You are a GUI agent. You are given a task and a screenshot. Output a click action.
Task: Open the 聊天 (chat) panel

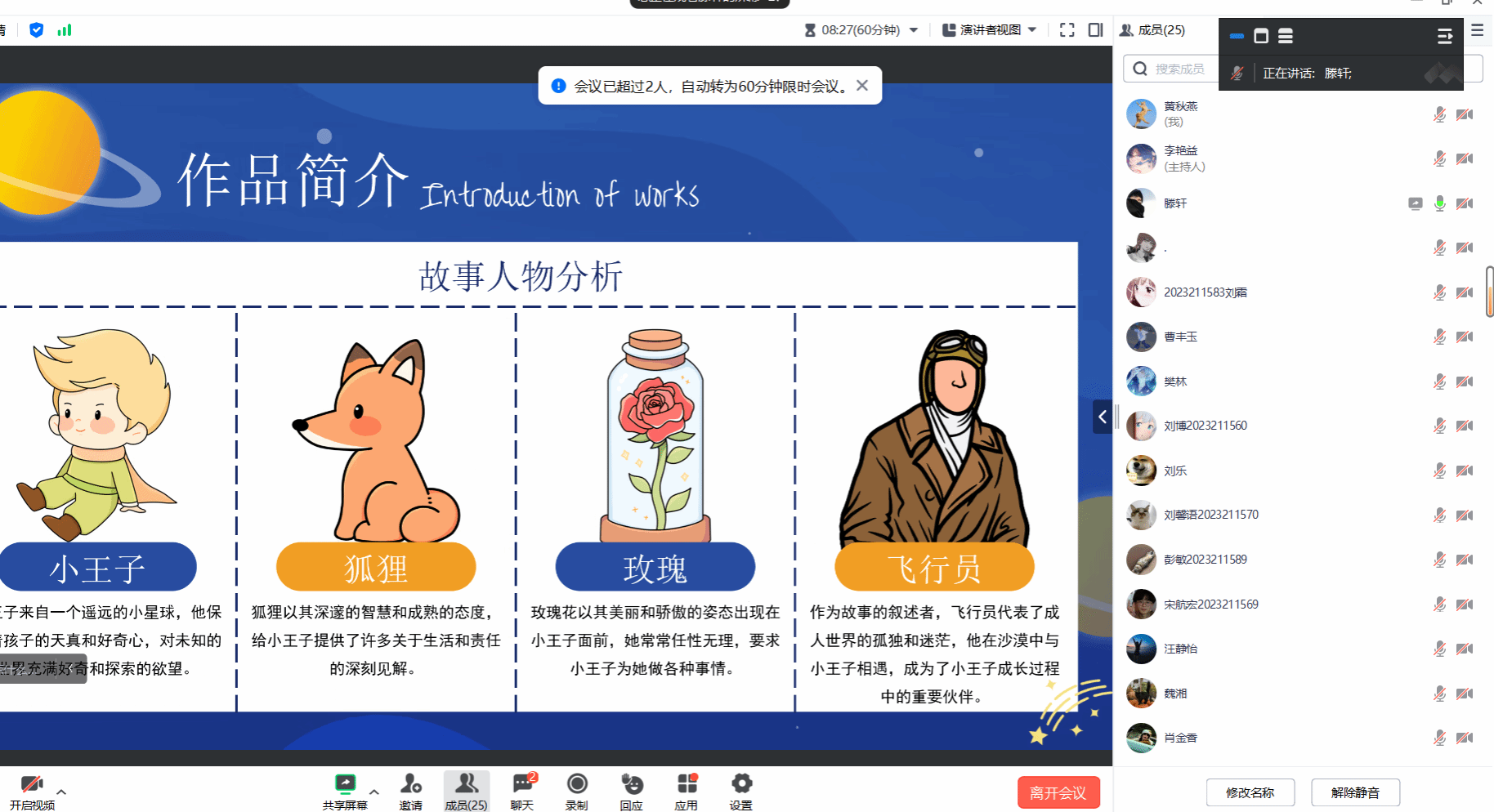point(521,785)
